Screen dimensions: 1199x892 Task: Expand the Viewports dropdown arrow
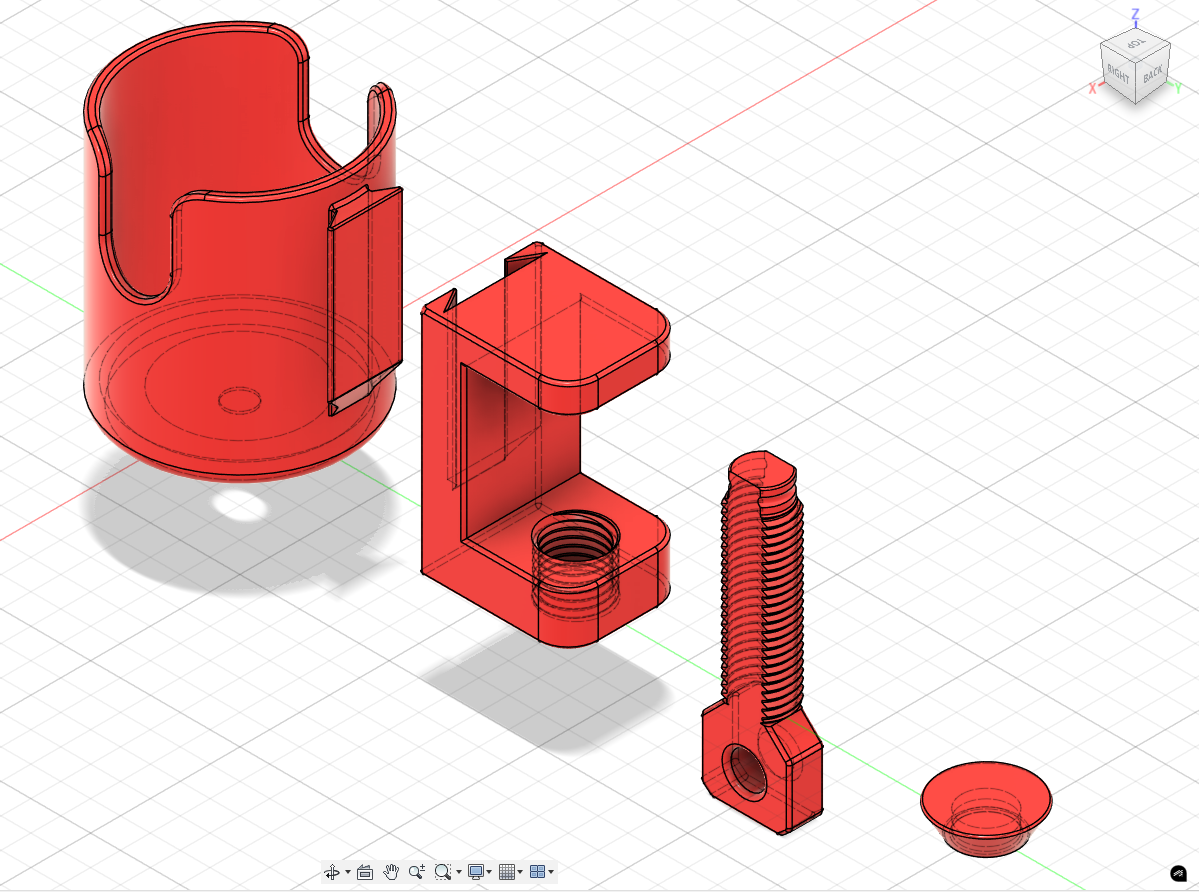pyautogui.click(x=551, y=872)
